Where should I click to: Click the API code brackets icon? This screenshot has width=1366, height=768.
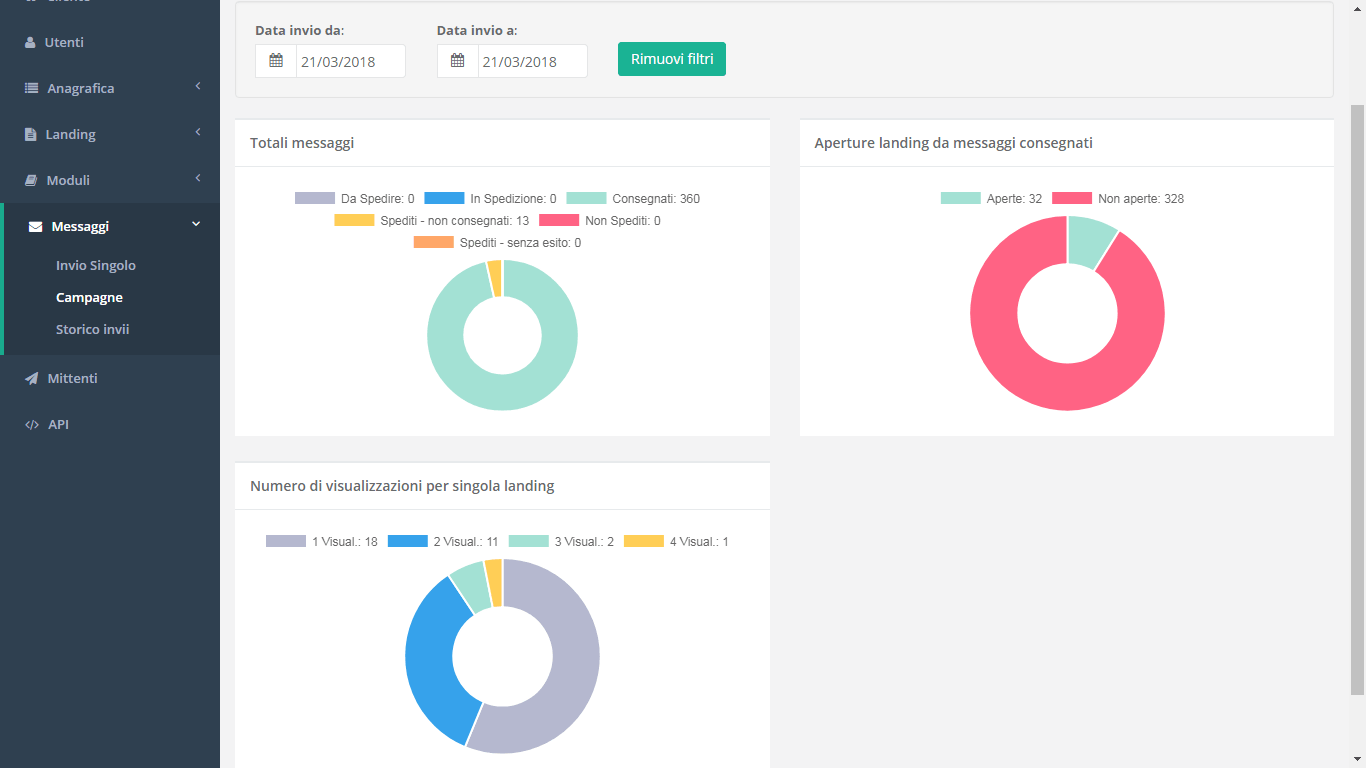(31, 425)
